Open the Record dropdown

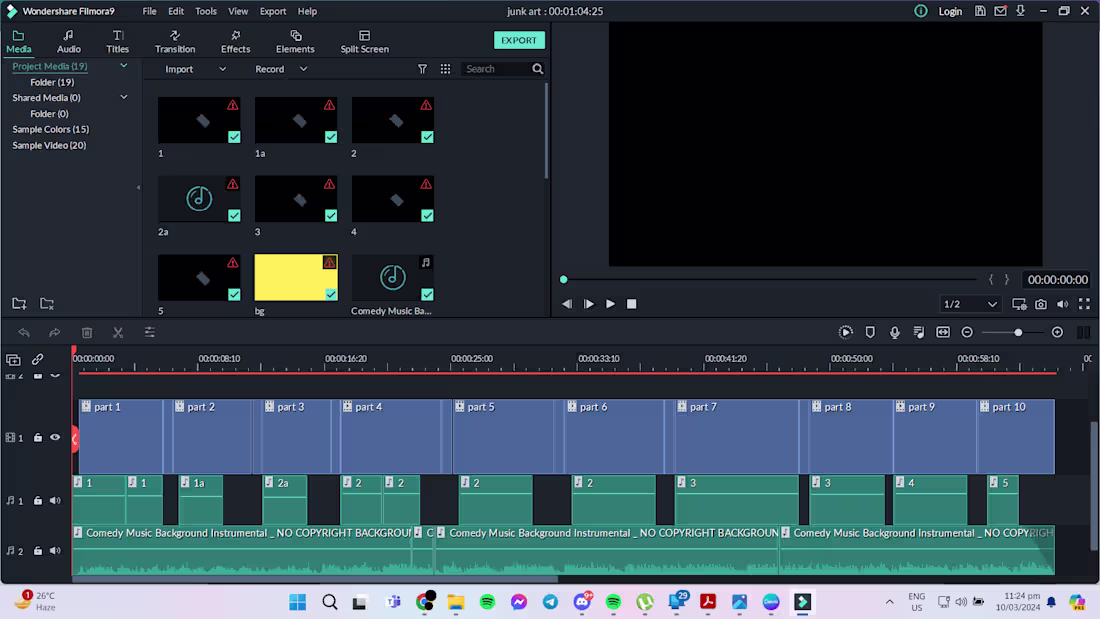coord(281,69)
